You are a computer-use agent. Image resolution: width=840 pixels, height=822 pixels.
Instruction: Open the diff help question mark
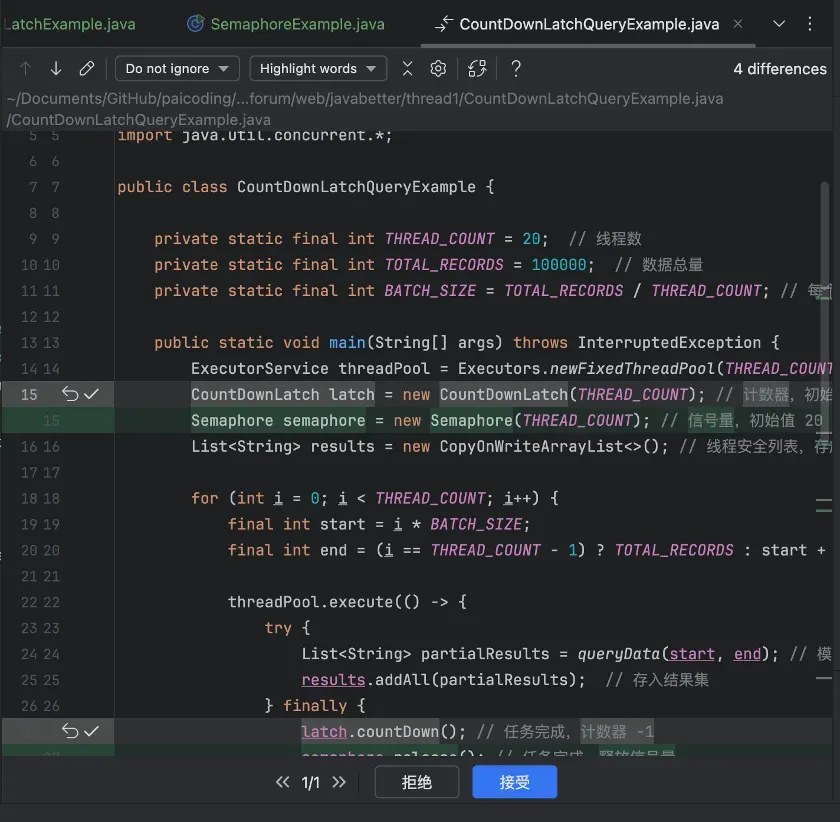coord(516,69)
